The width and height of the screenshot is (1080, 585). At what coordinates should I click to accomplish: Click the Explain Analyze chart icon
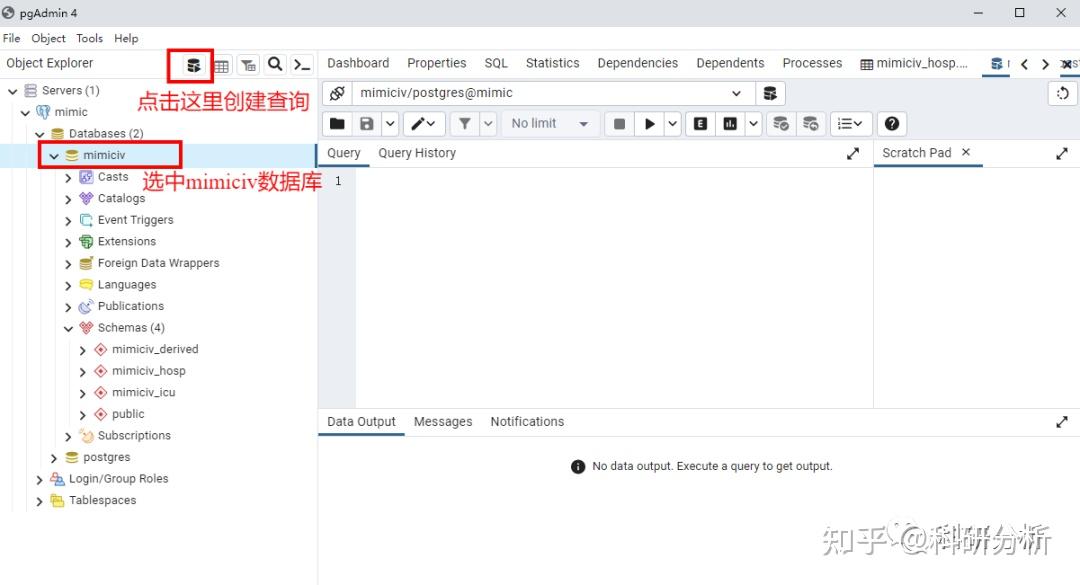[x=730, y=123]
